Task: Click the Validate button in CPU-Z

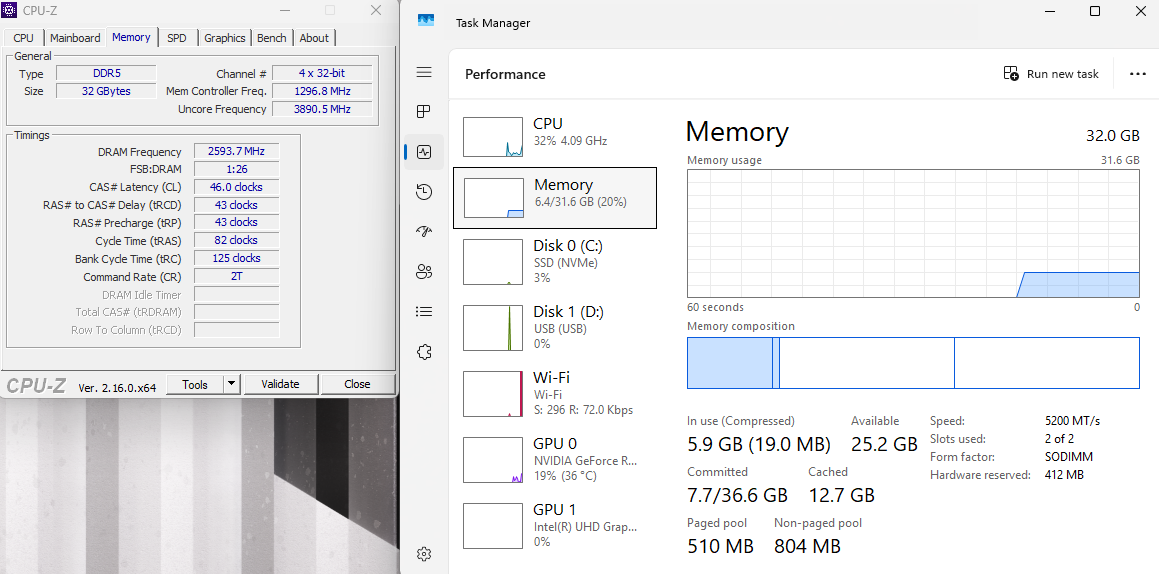Action: 280,384
